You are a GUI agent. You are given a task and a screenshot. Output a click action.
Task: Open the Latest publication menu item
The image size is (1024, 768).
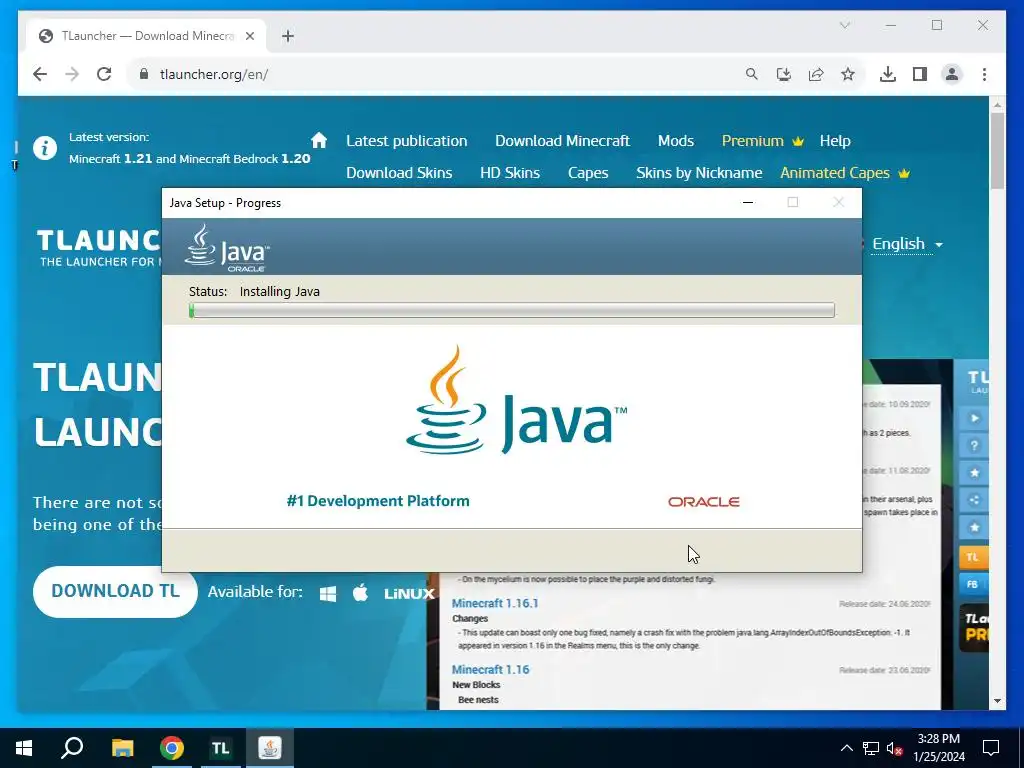pos(406,140)
